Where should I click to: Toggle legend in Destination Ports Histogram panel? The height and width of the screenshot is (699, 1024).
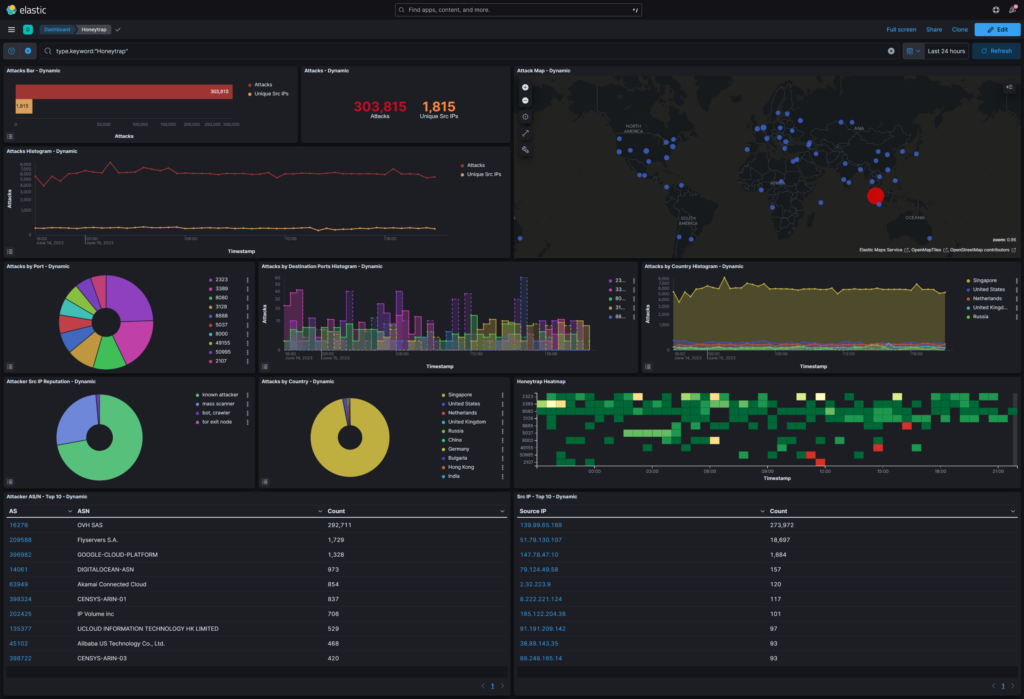point(264,367)
